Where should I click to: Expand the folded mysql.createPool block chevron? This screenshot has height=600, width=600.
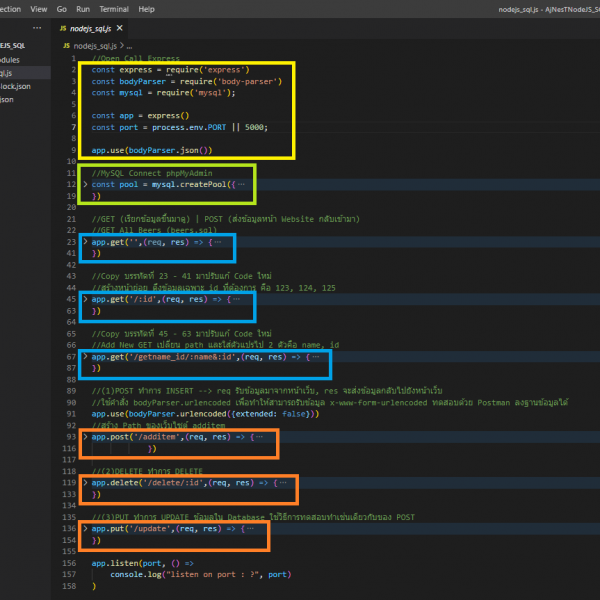coord(85,185)
